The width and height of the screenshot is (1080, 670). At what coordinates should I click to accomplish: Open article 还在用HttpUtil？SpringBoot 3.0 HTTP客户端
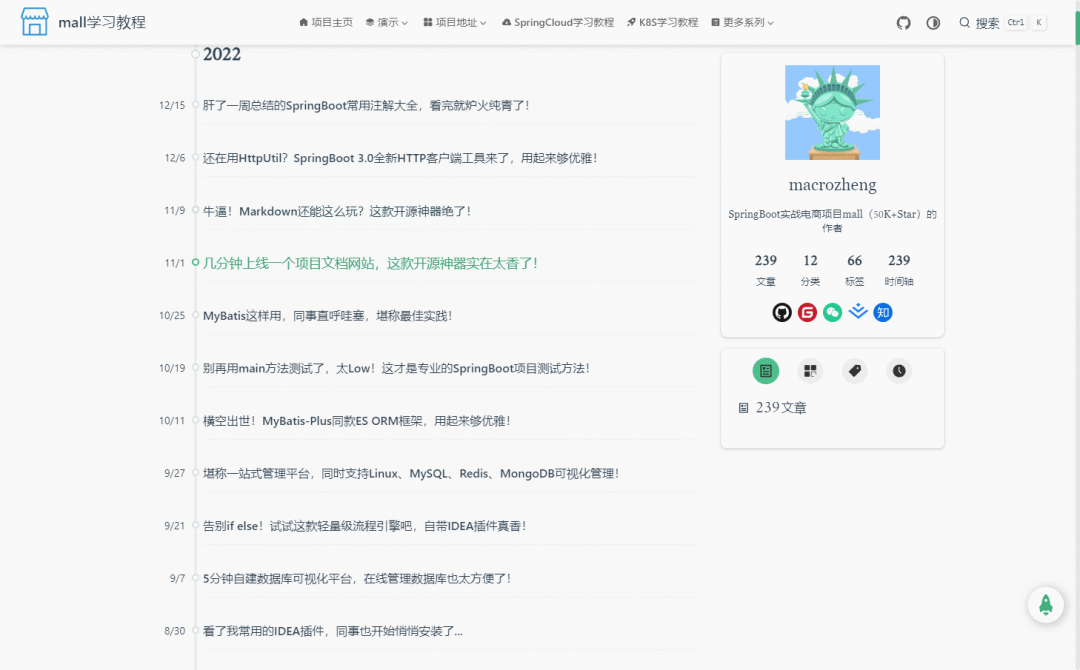tap(400, 158)
